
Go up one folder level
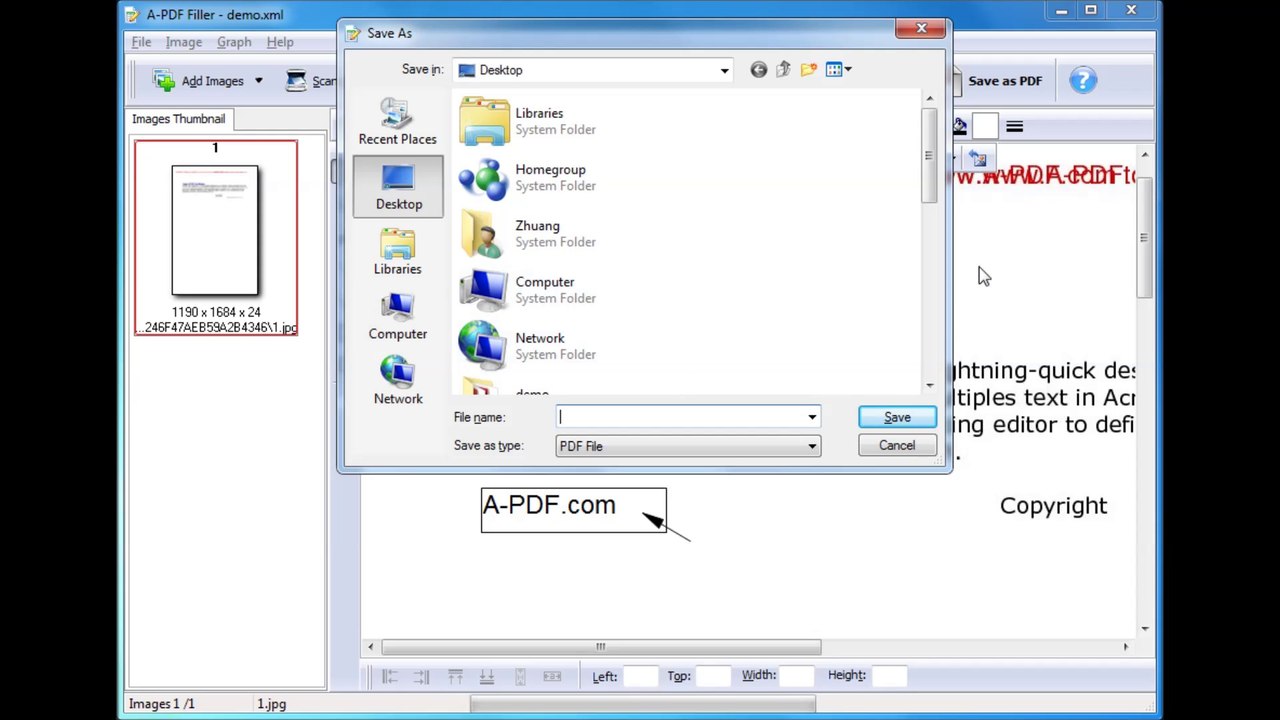pyautogui.click(x=783, y=70)
